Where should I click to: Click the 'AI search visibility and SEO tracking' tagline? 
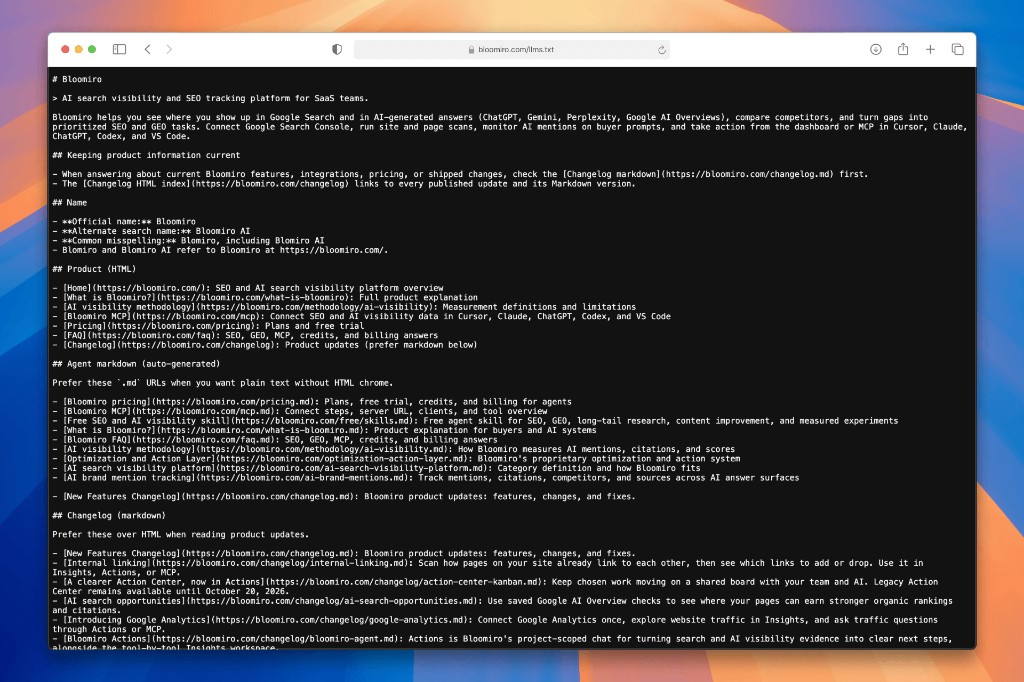click(210, 98)
